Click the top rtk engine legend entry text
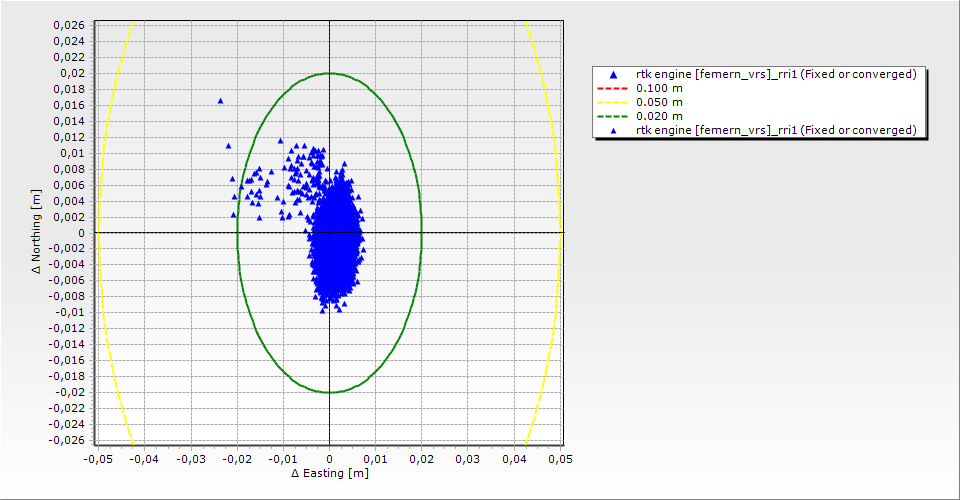The height and width of the screenshot is (500, 960). (776, 75)
